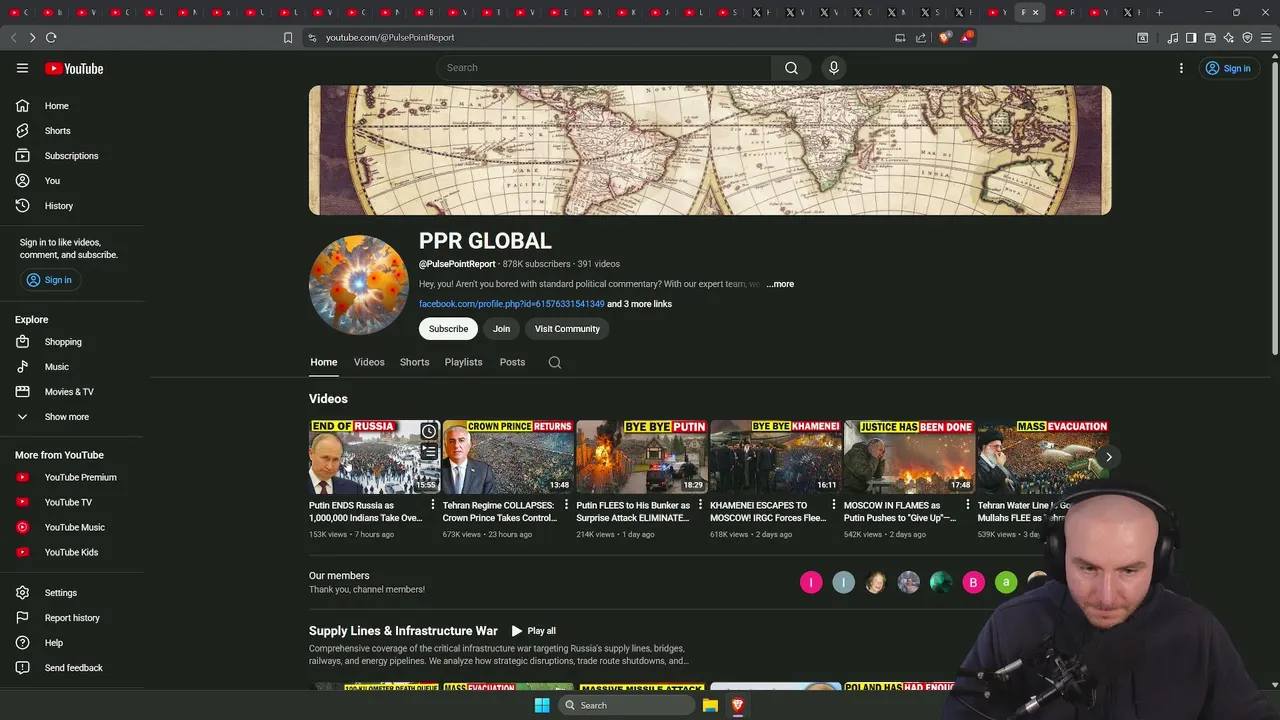Open options for Putin FLEES video
The height and width of the screenshot is (720, 1280).
pos(700,505)
